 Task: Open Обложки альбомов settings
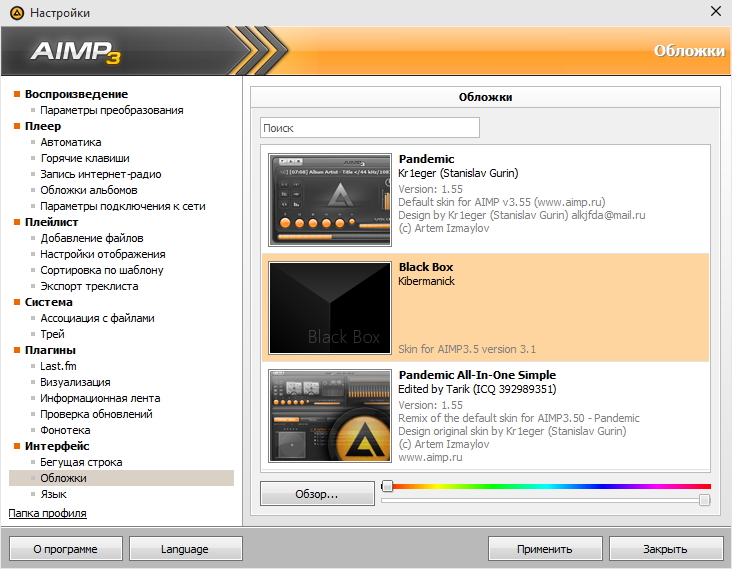pyautogui.click(x=89, y=190)
